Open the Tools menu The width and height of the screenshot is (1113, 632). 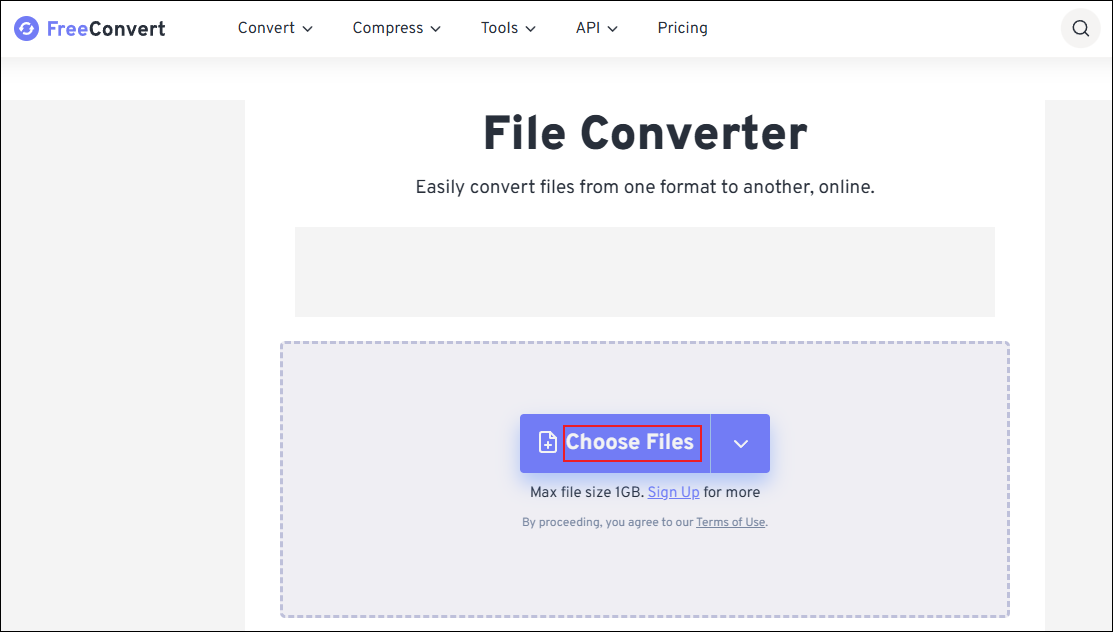click(x=500, y=28)
